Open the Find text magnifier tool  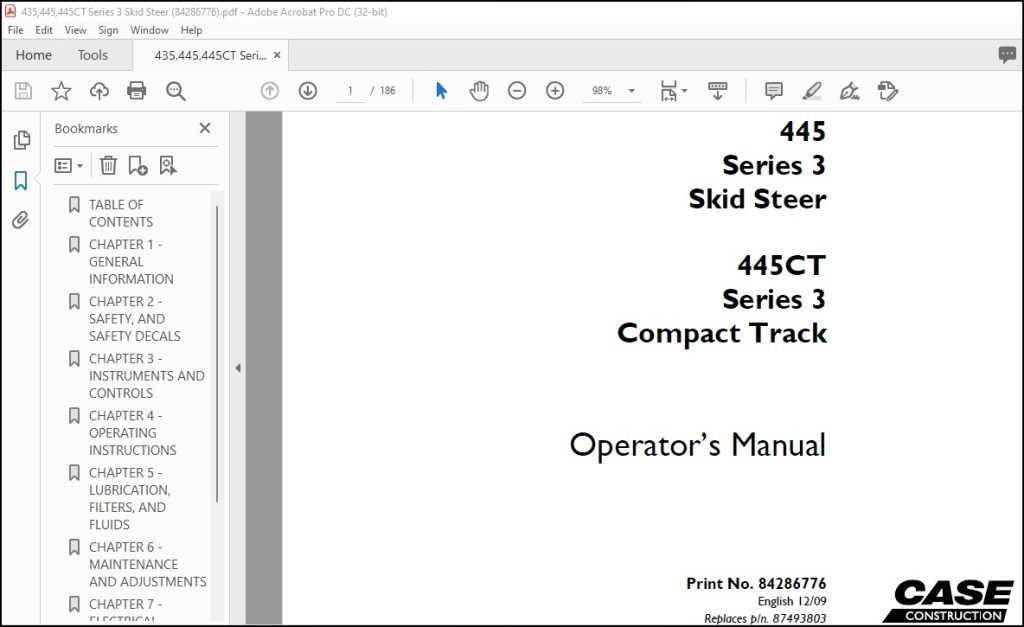176,91
